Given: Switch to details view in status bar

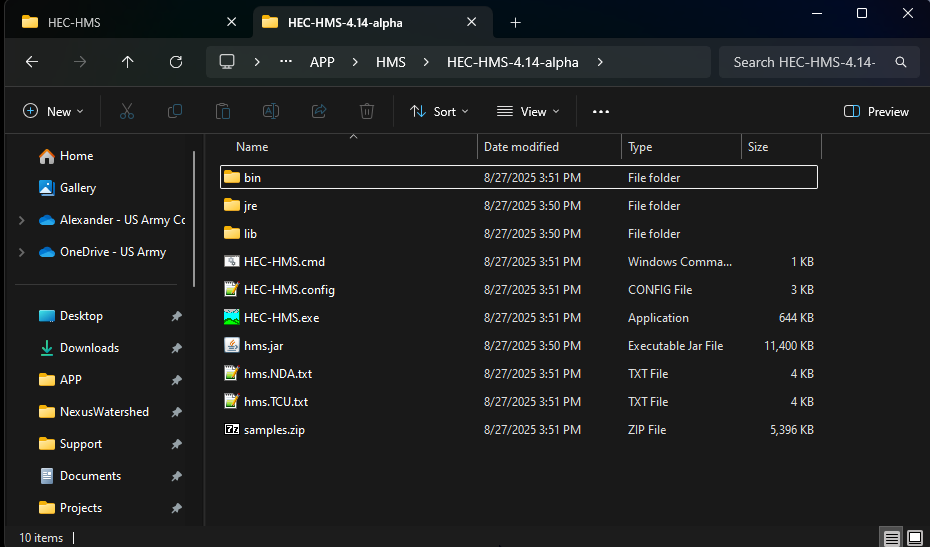Looking at the screenshot, I should pos(890,538).
